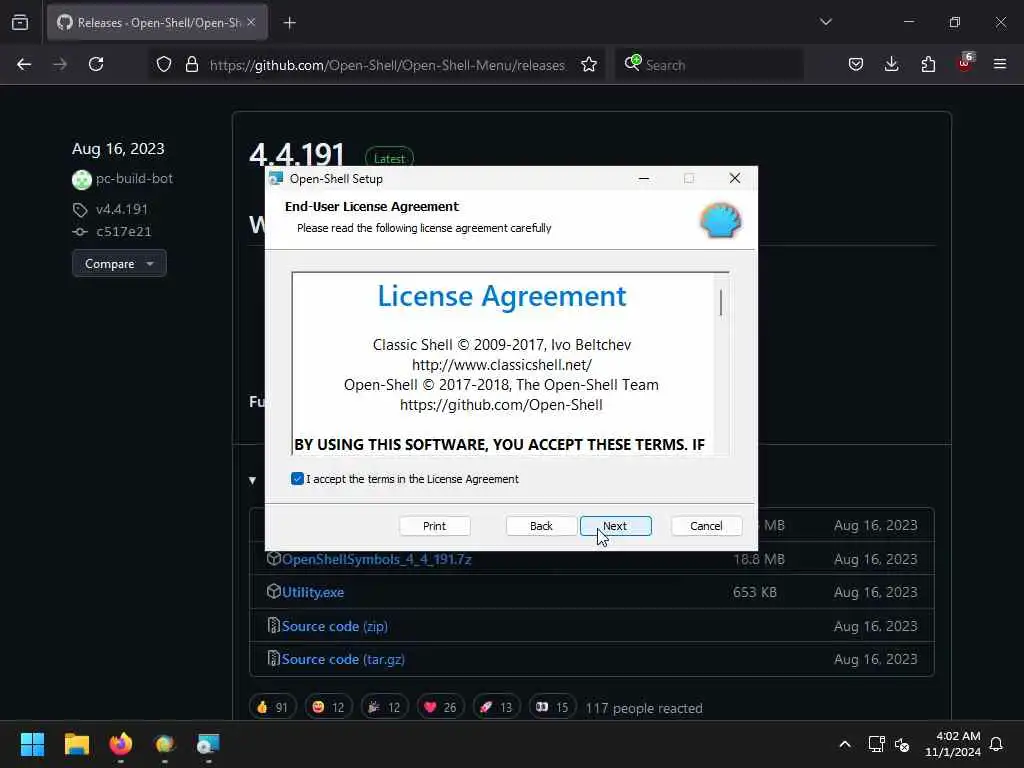The width and height of the screenshot is (1024, 768).
Task: Open the Open-Shell shell taskbar icon
Action: (x=165, y=744)
